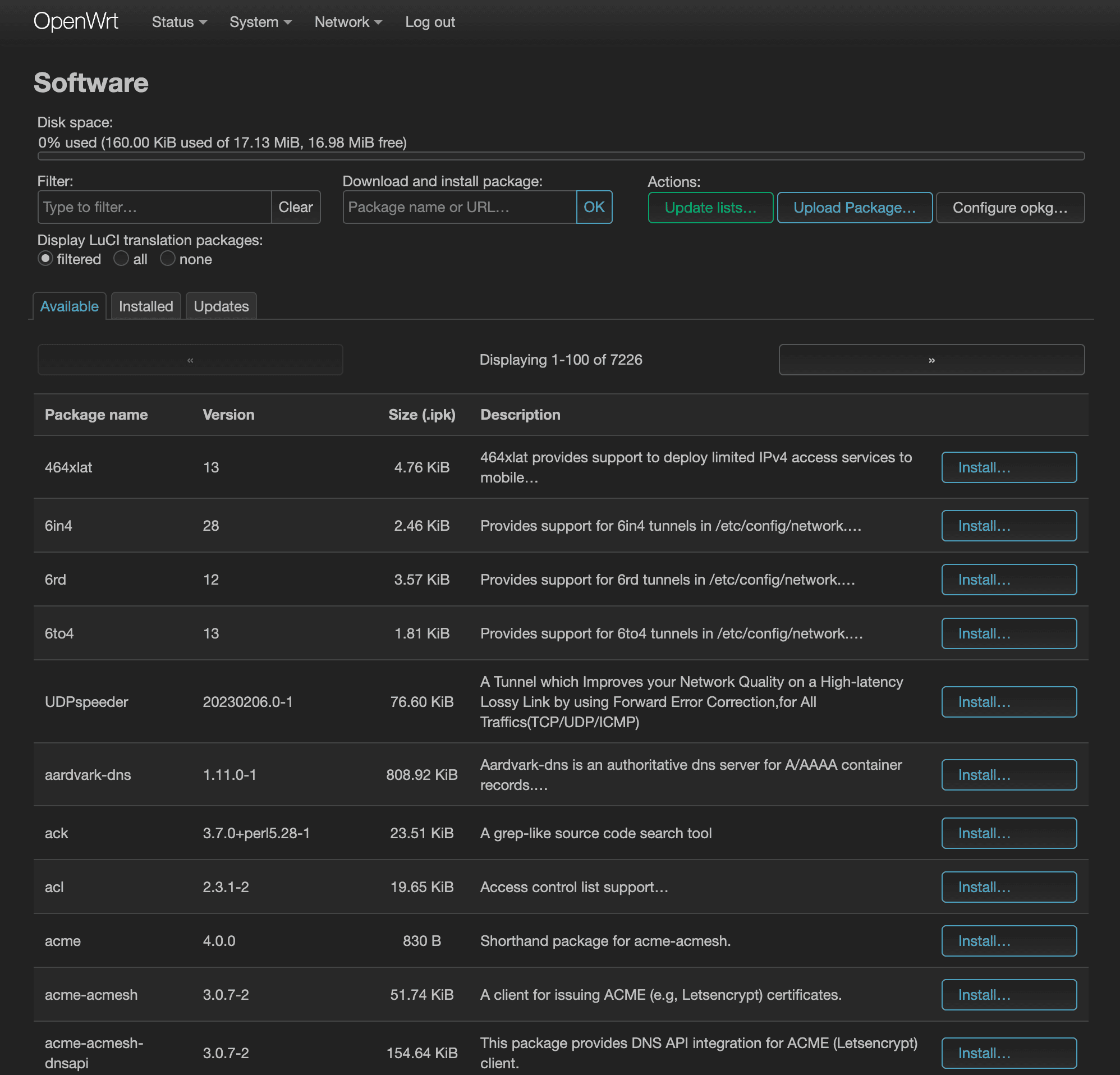Install the aardvark-dns package
Viewport: 1120px width, 1075px height.
1008,775
